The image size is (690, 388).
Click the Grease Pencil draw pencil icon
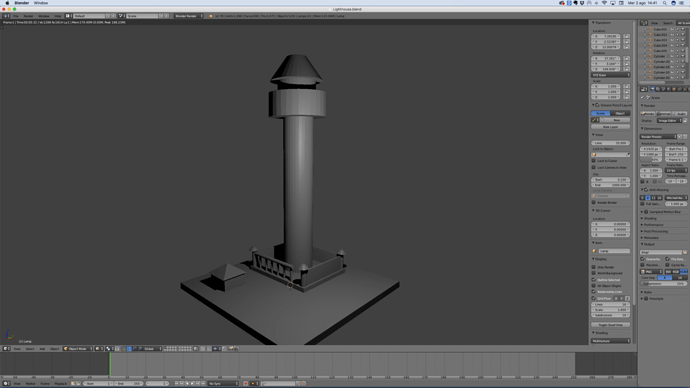click(595, 120)
